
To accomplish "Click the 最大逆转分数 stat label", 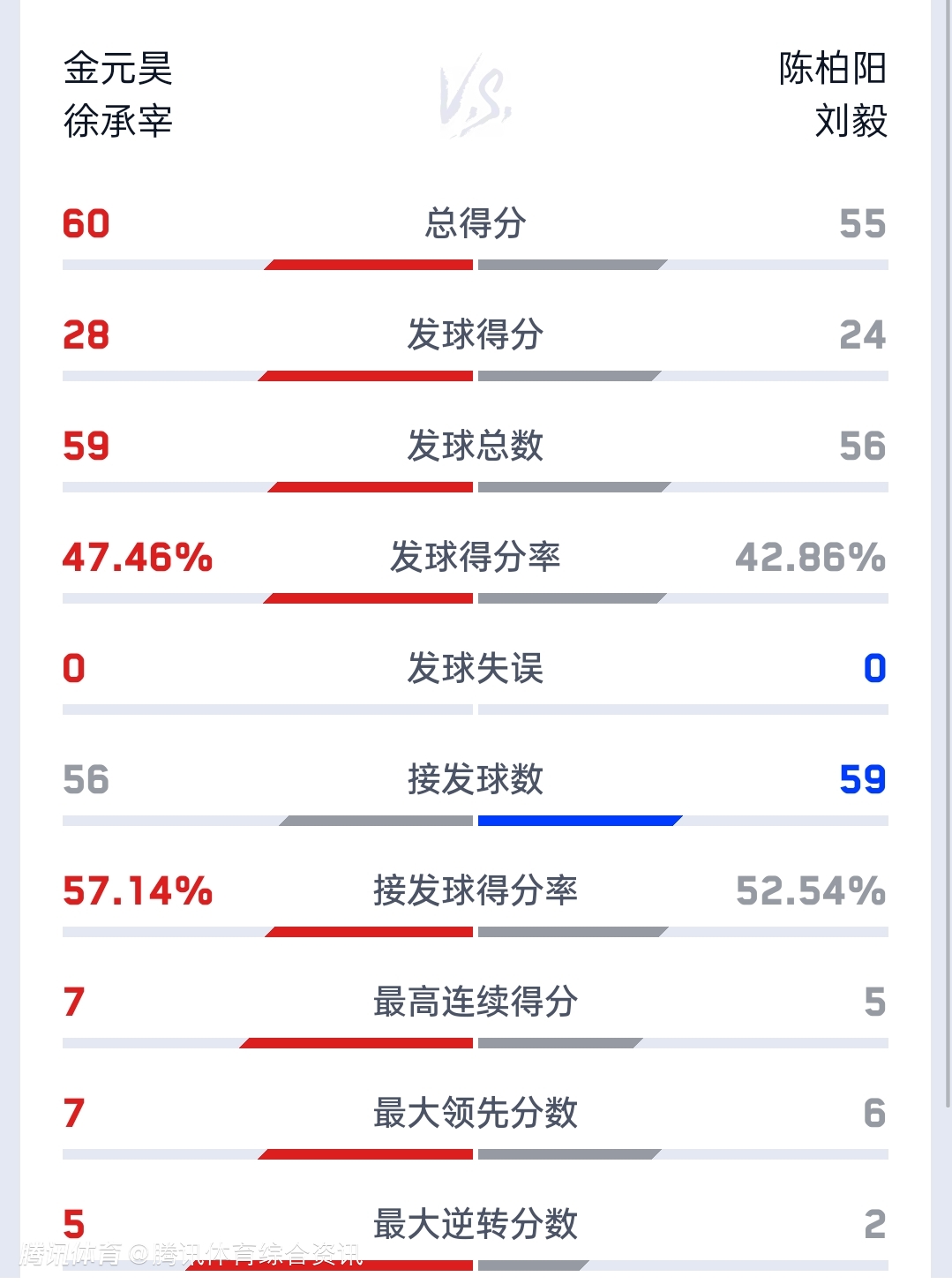I will pyautogui.click(x=476, y=1224).
